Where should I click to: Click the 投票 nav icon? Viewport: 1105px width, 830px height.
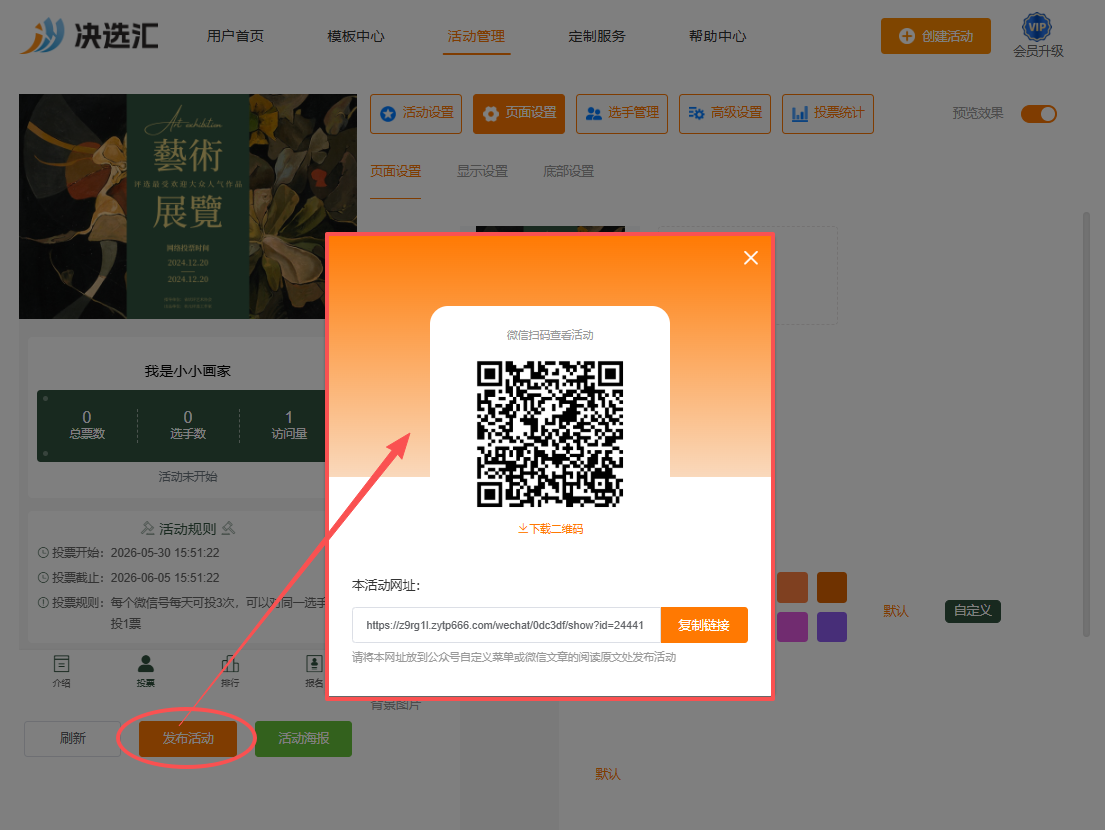146,671
